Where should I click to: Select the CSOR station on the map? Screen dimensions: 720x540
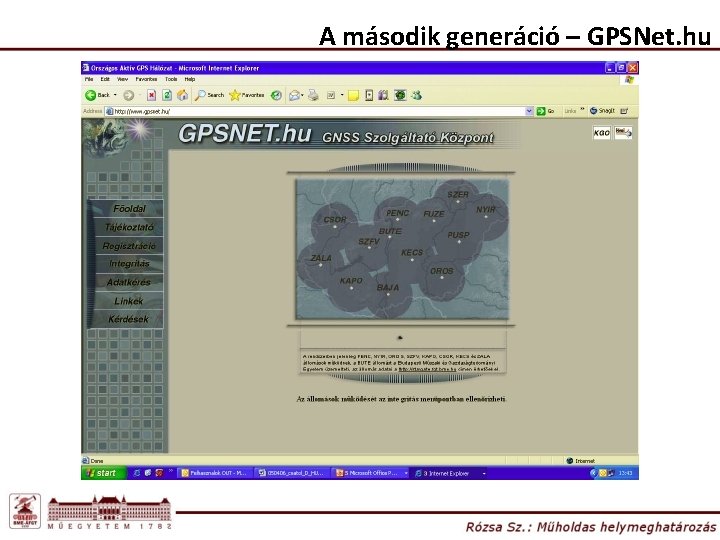335,222
